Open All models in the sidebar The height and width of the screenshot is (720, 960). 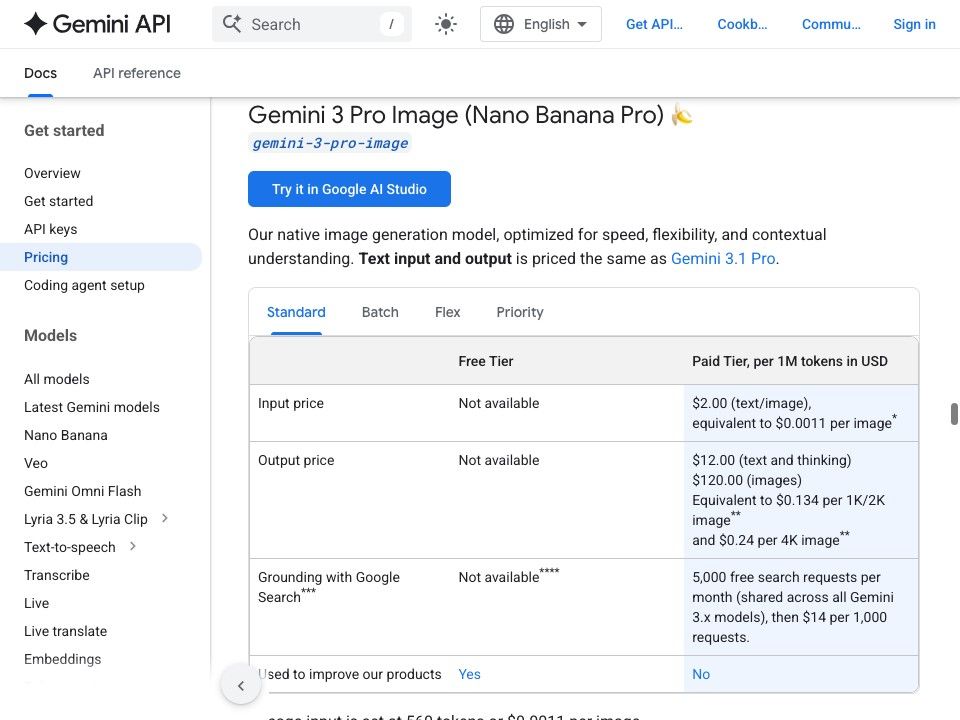click(x=56, y=379)
